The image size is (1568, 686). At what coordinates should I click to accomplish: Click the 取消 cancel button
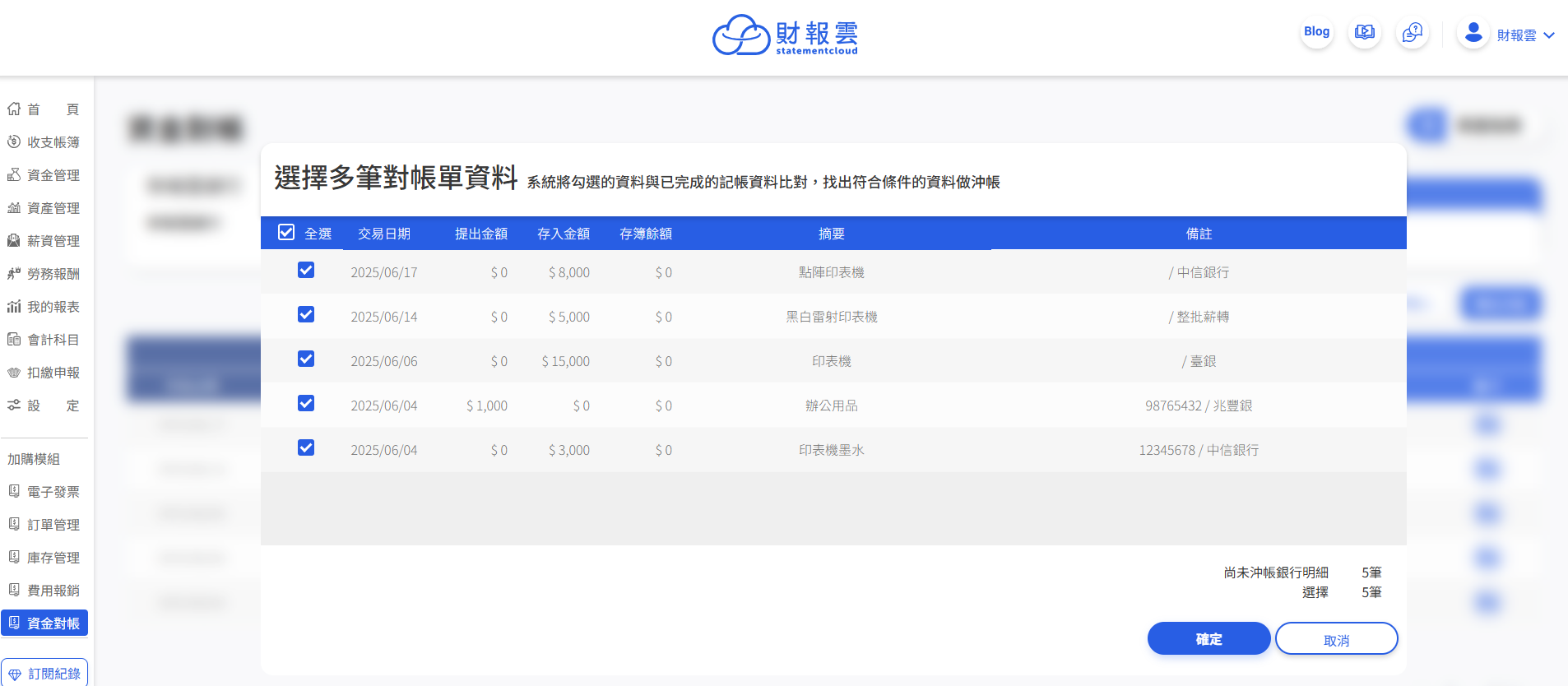coord(1336,639)
